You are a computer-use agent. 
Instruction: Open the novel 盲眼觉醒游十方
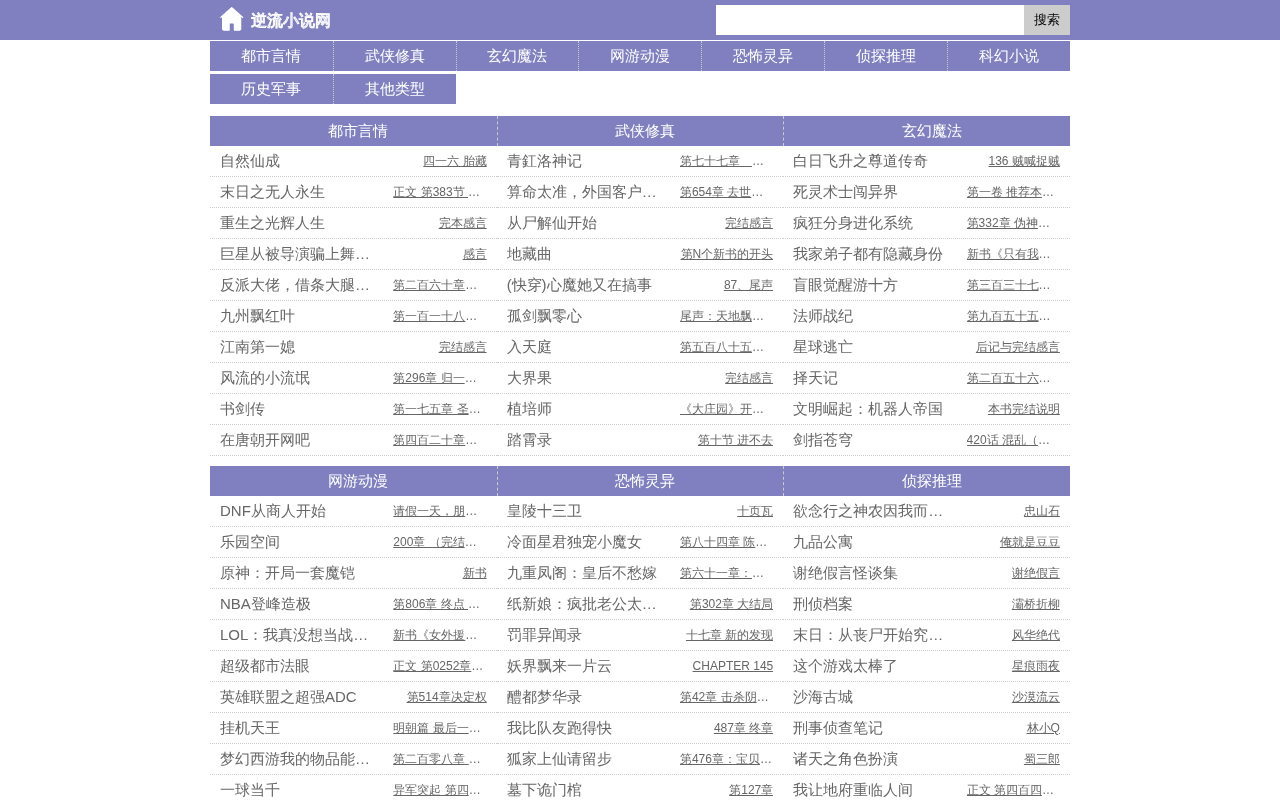(x=845, y=285)
